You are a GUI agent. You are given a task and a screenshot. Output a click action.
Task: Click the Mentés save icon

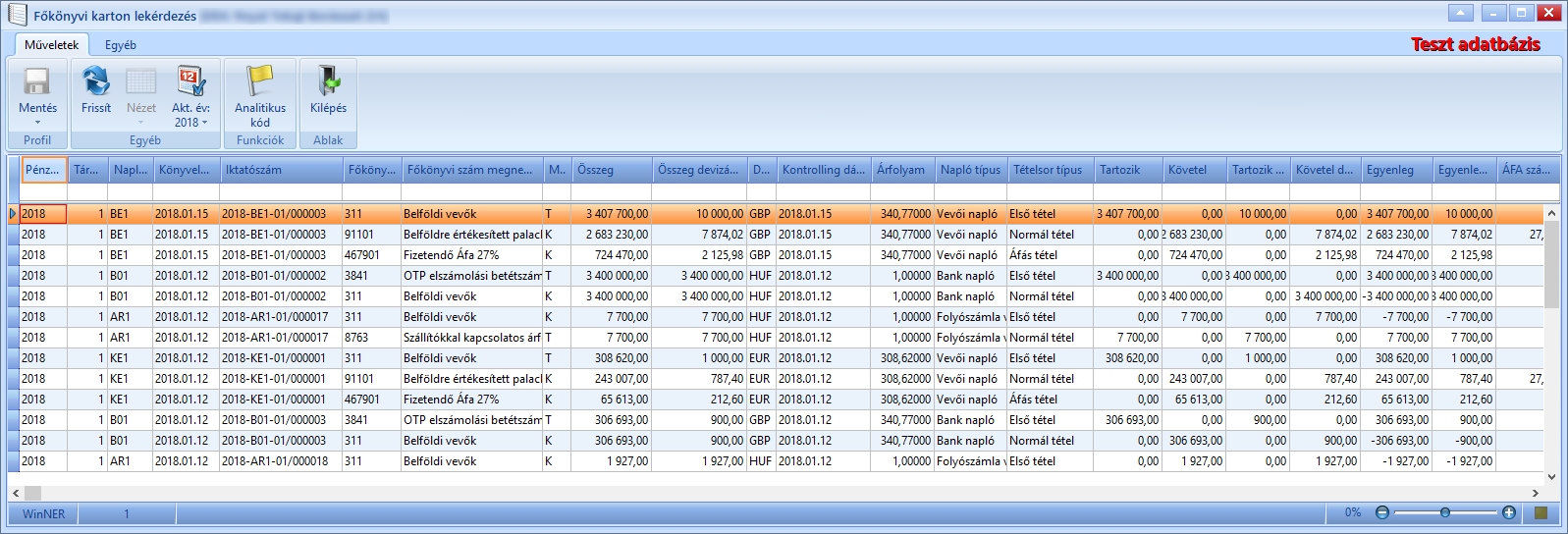[37, 80]
